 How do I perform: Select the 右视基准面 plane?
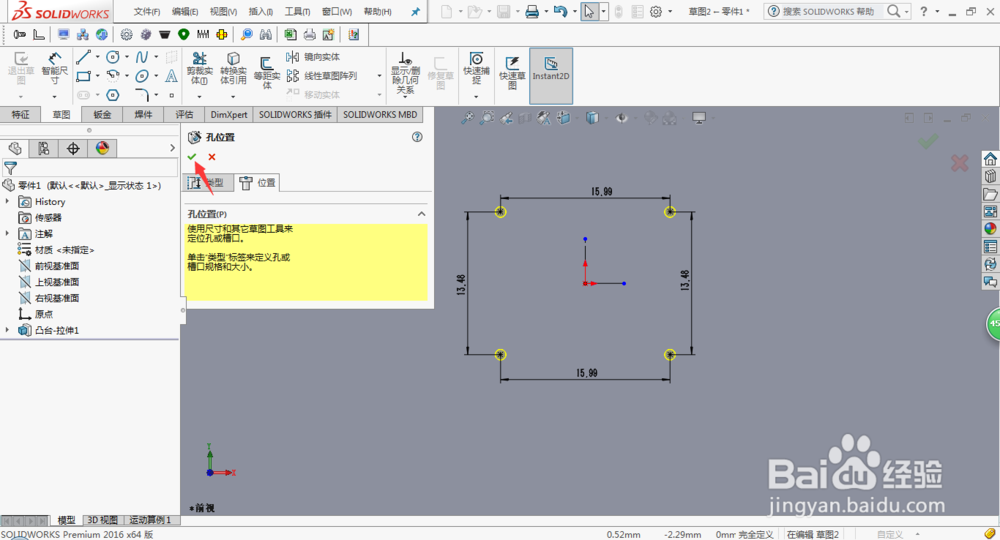tap(49, 298)
